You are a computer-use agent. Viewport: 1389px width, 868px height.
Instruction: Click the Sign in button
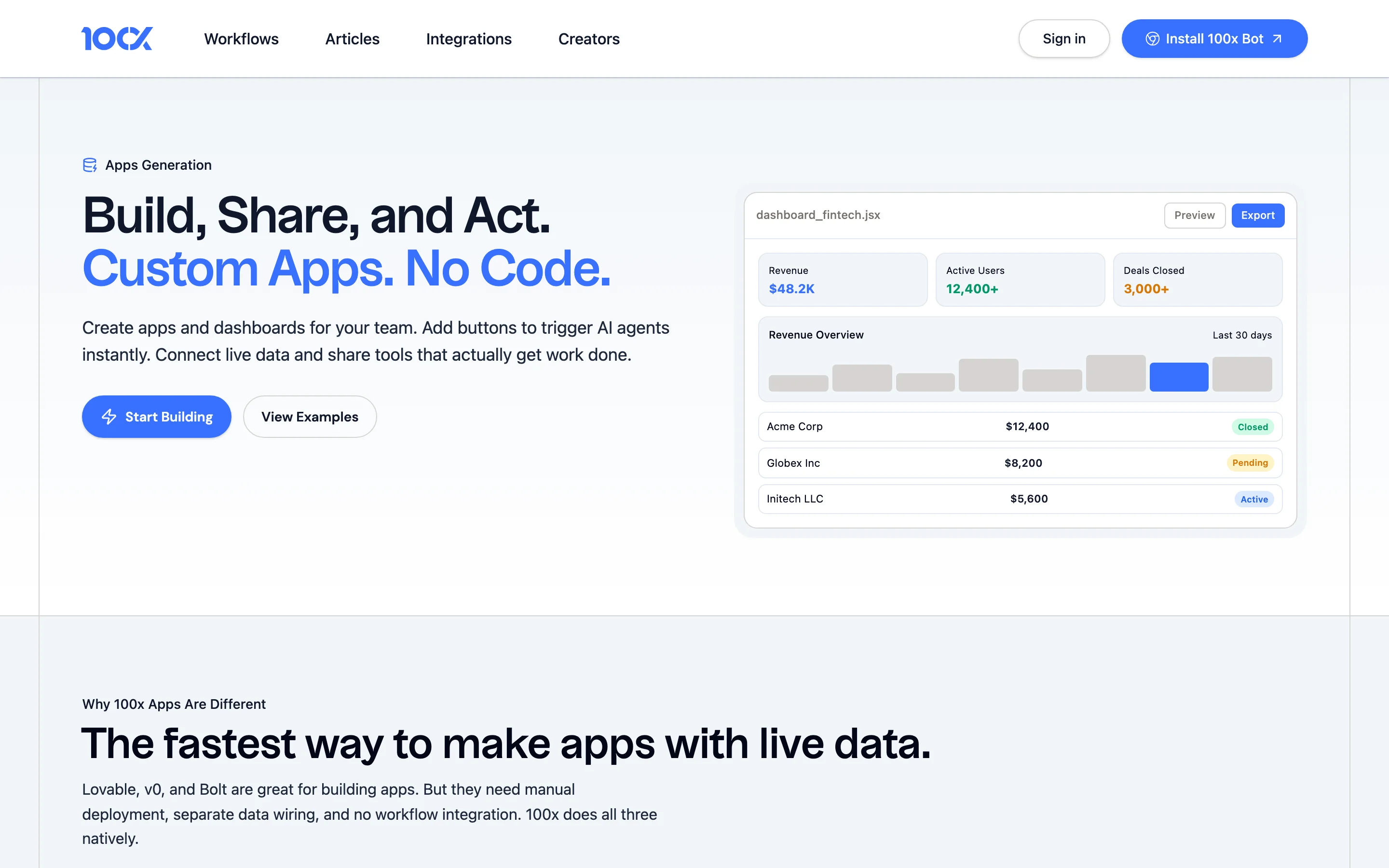(x=1064, y=39)
